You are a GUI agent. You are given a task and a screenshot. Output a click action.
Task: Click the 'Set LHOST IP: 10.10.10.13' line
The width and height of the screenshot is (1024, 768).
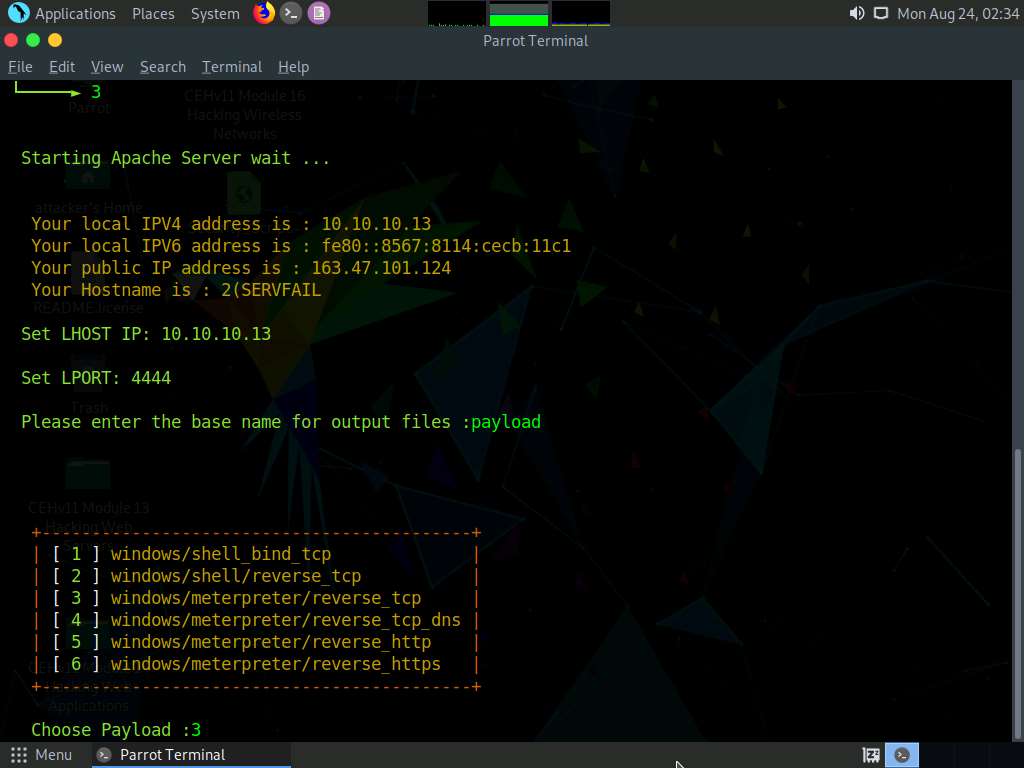point(146,334)
